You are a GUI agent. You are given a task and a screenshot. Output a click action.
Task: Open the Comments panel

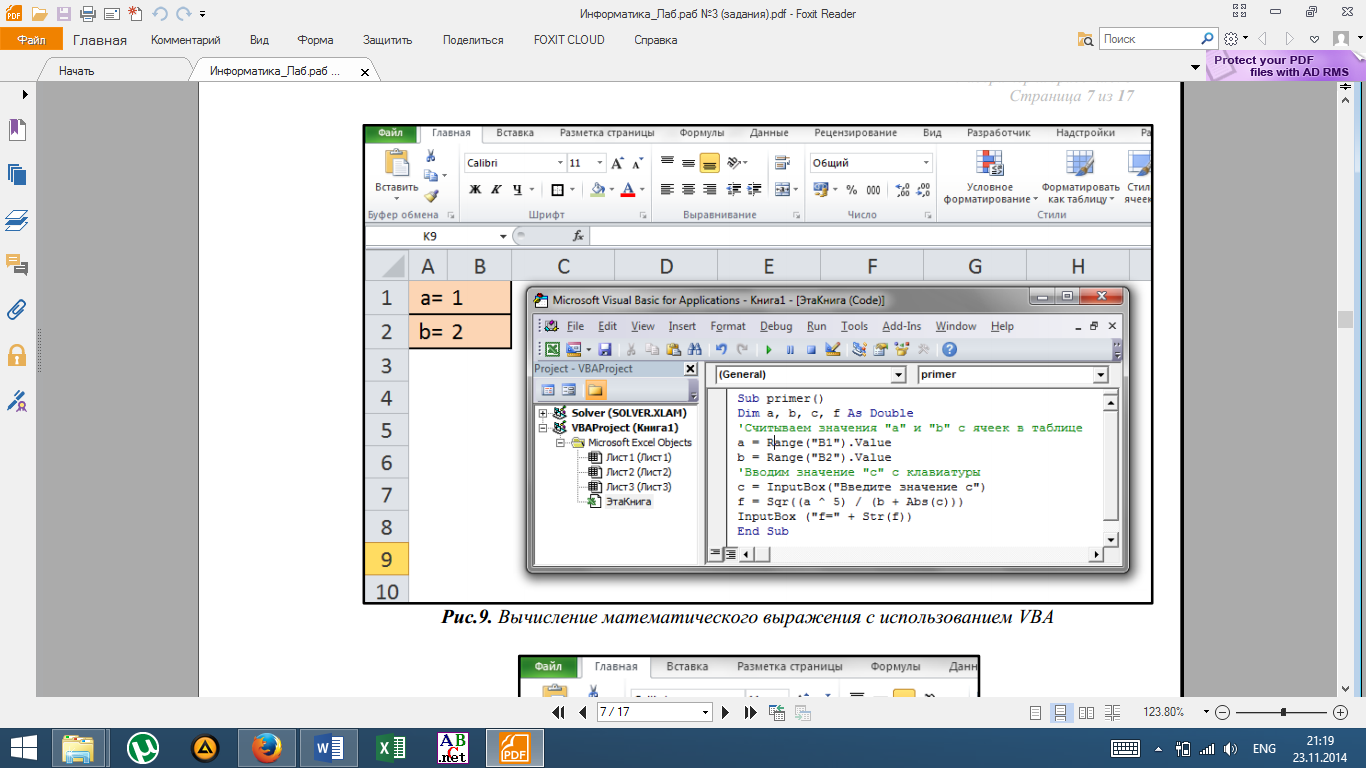point(17,265)
